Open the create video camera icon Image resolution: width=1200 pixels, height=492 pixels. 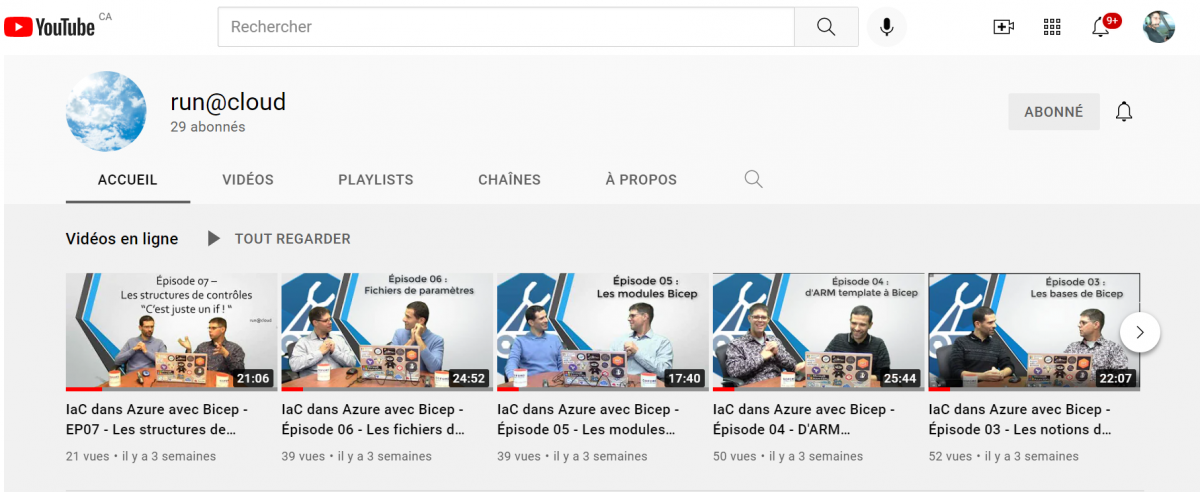[1003, 27]
